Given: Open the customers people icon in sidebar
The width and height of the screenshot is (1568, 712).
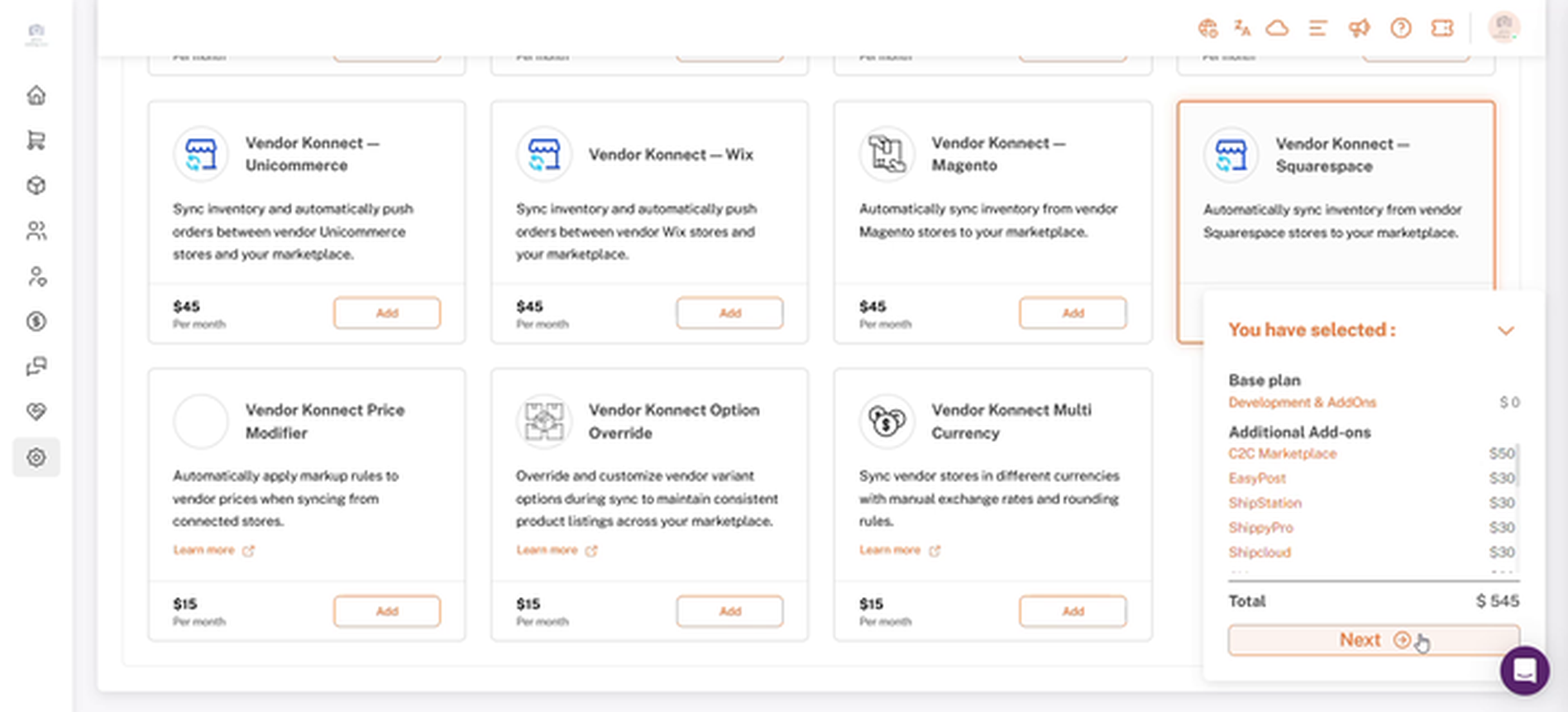Looking at the screenshot, I should 36,231.
